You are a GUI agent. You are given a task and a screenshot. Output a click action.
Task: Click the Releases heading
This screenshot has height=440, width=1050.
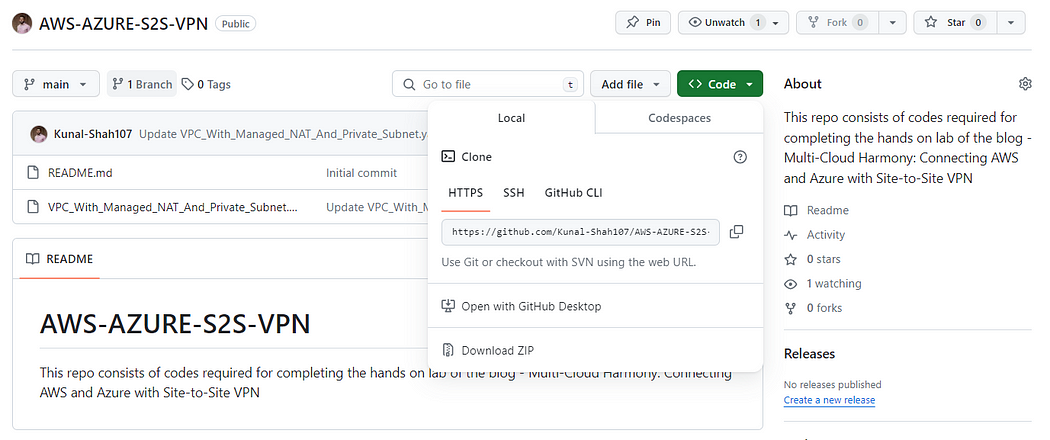[x=809, y=354]
